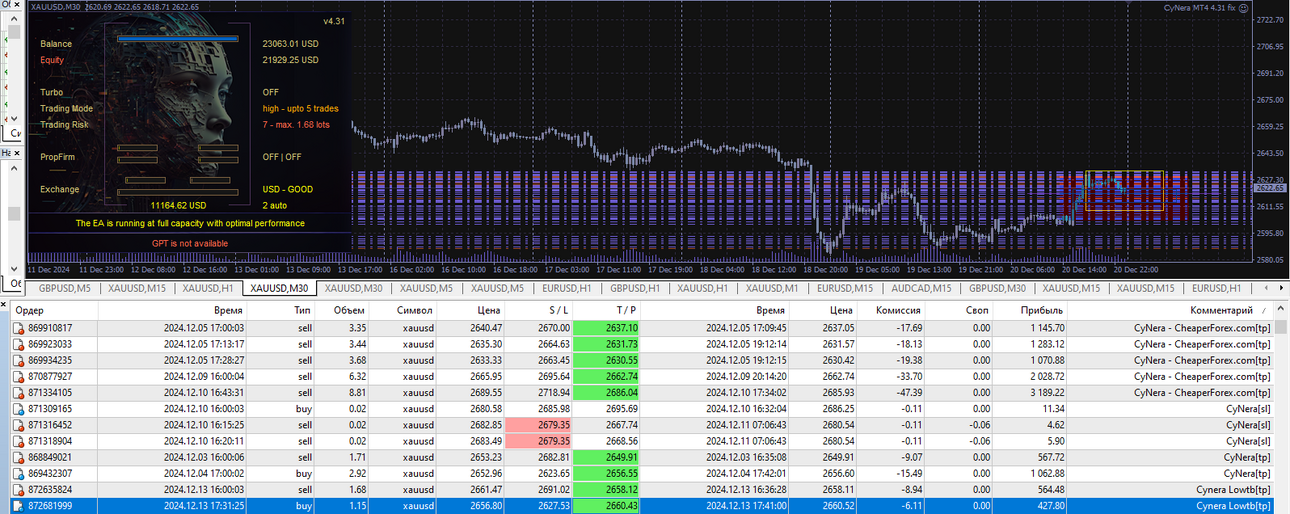The width and height of the screenshot is (1290, 514).
Task: Switch to the GBPUSD,M5 chart tab
Action: click(64, 288)
